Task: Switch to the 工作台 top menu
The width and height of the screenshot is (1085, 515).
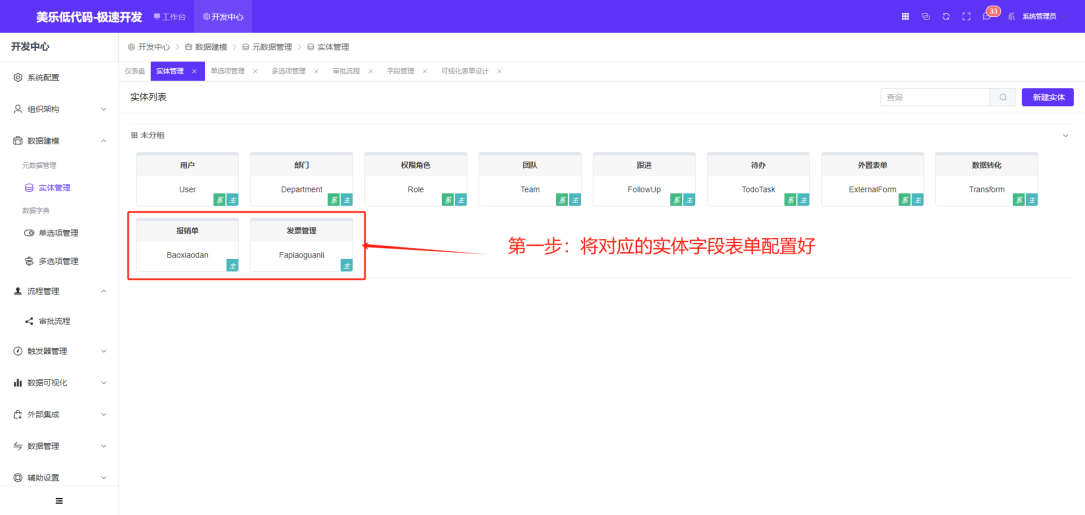Action: [x=170, y=16]
